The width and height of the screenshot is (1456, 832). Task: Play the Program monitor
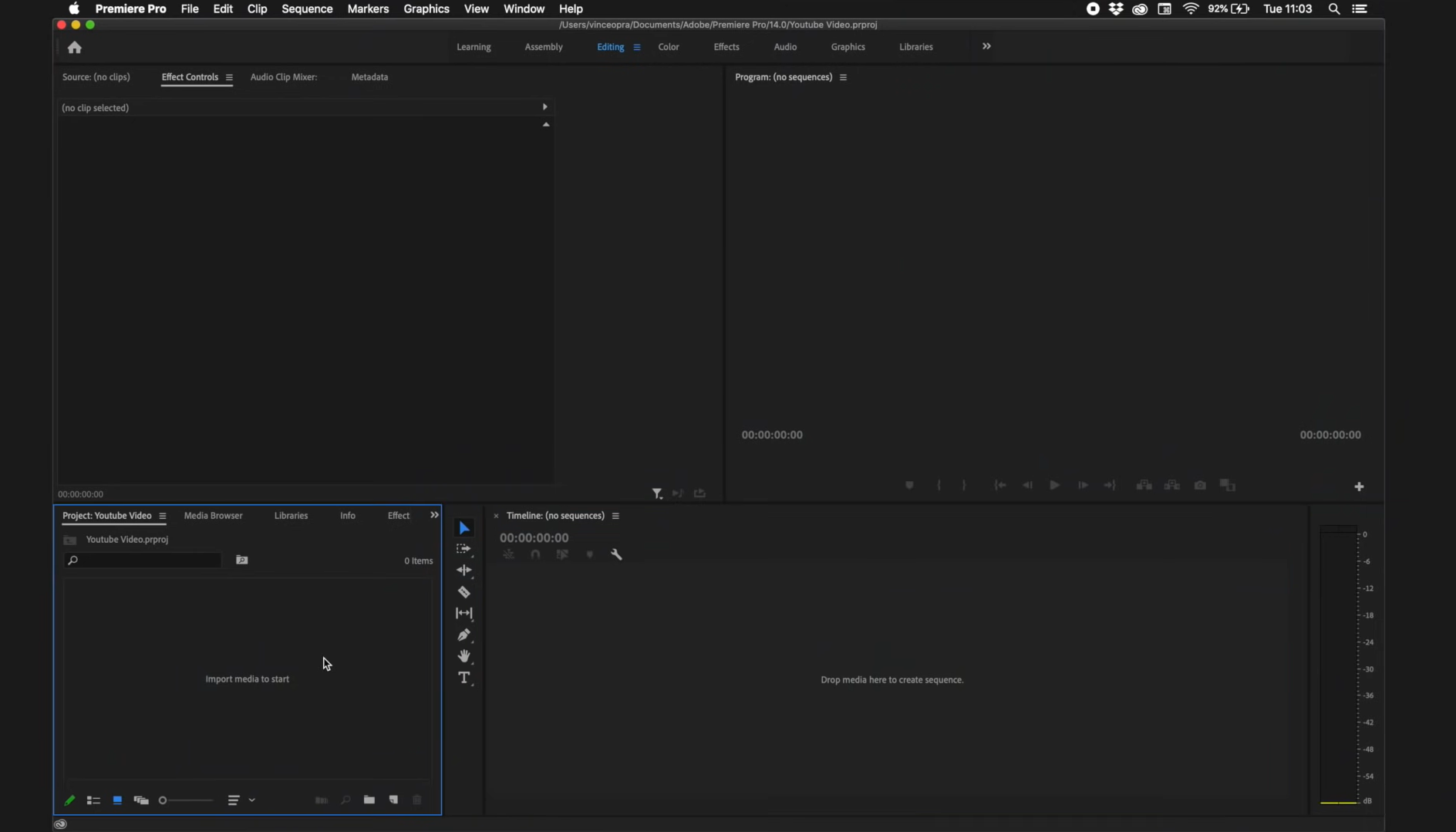point(1054,485)
